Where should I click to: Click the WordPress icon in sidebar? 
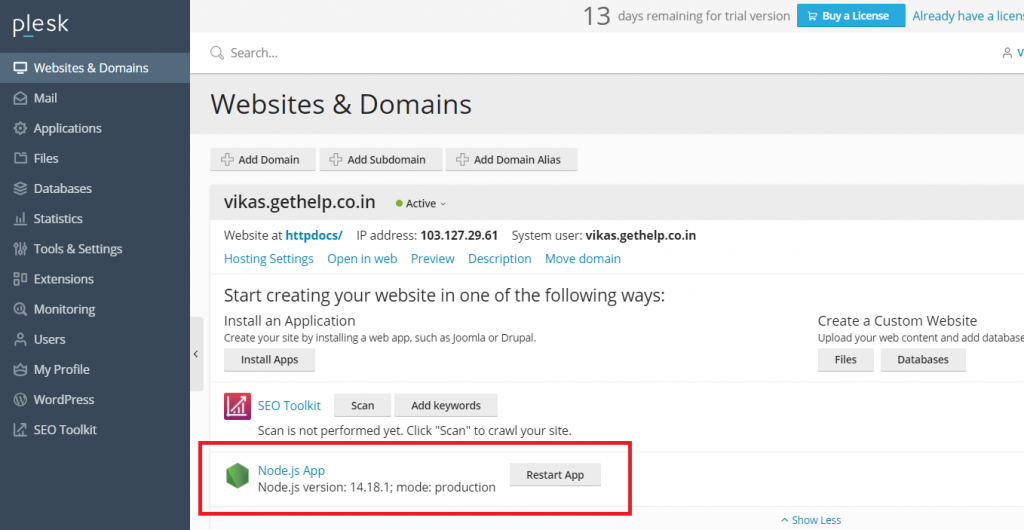(x=20, y=400)
